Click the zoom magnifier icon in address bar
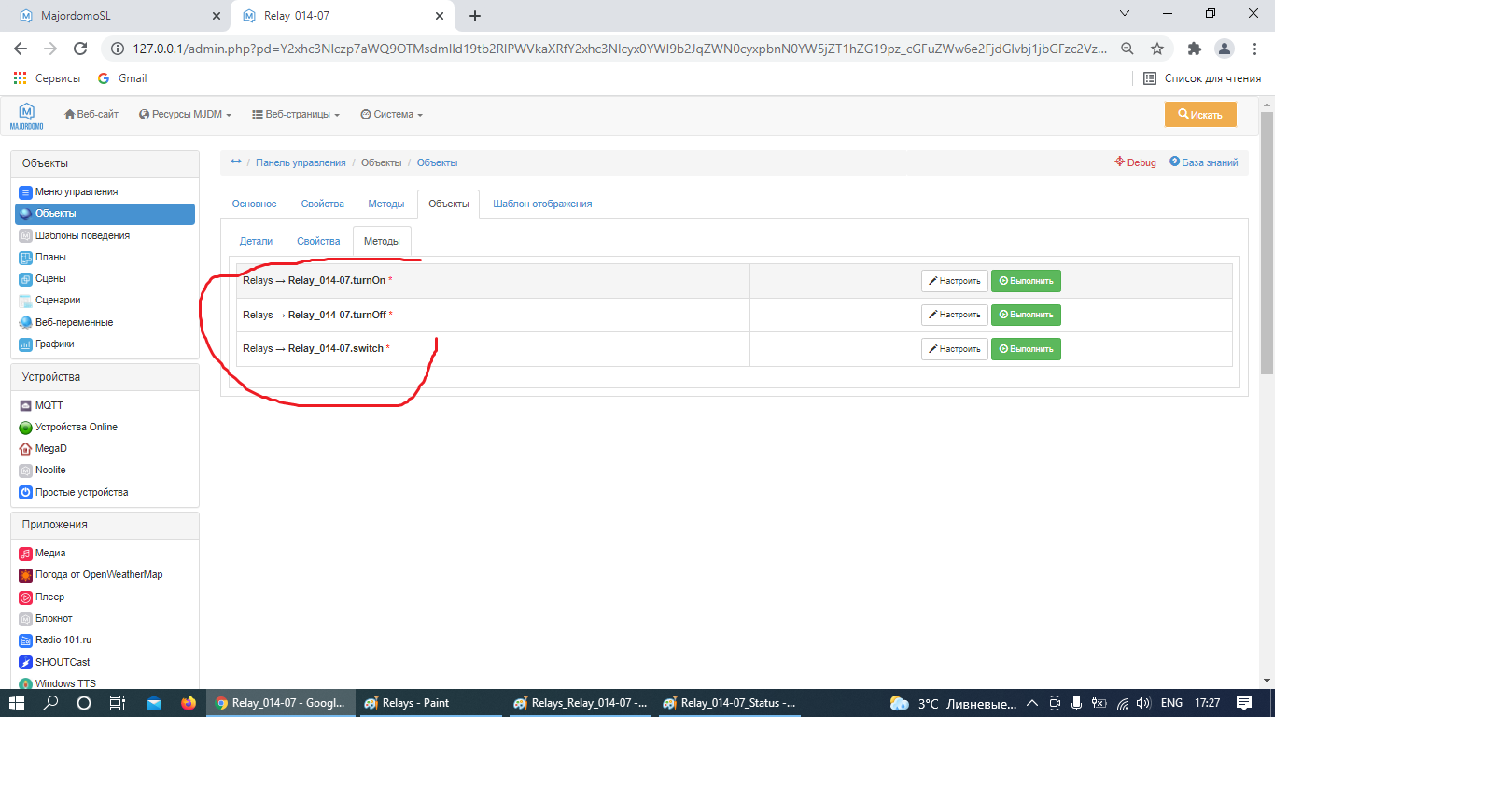 click(x=1127, y=49)
